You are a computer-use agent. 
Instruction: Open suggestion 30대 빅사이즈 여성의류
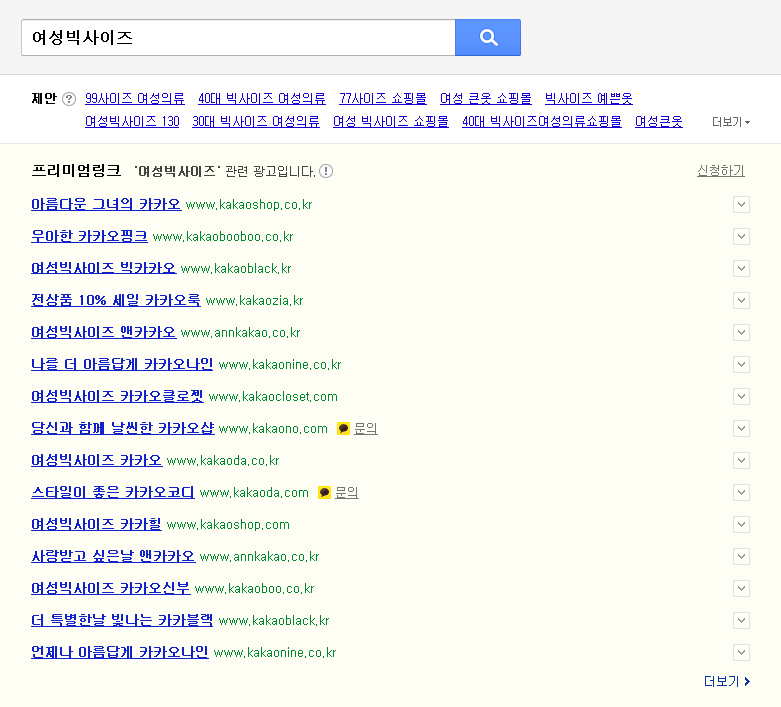[256, 122]
